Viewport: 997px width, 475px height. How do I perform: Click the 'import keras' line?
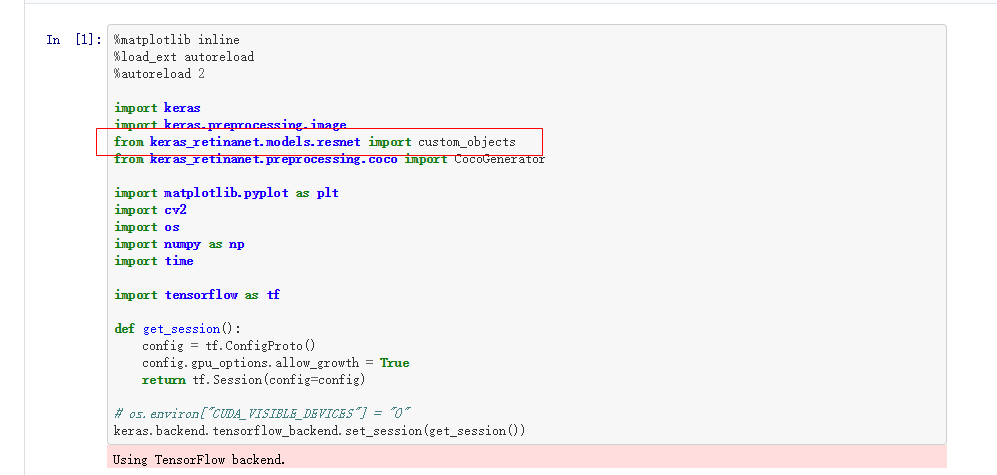point(157,107)
